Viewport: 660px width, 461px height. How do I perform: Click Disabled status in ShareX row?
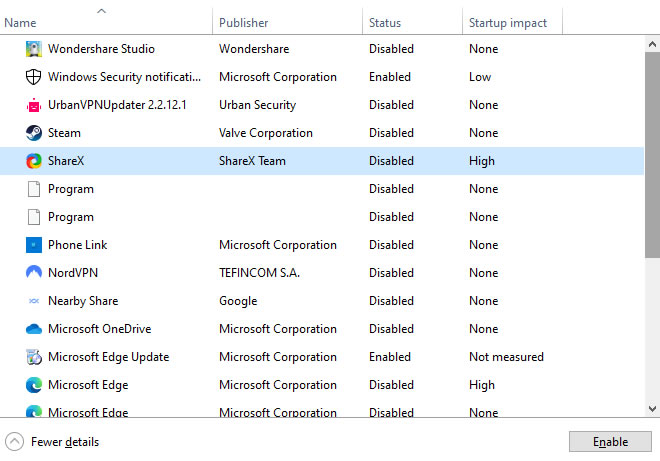(x=391, y=161)
